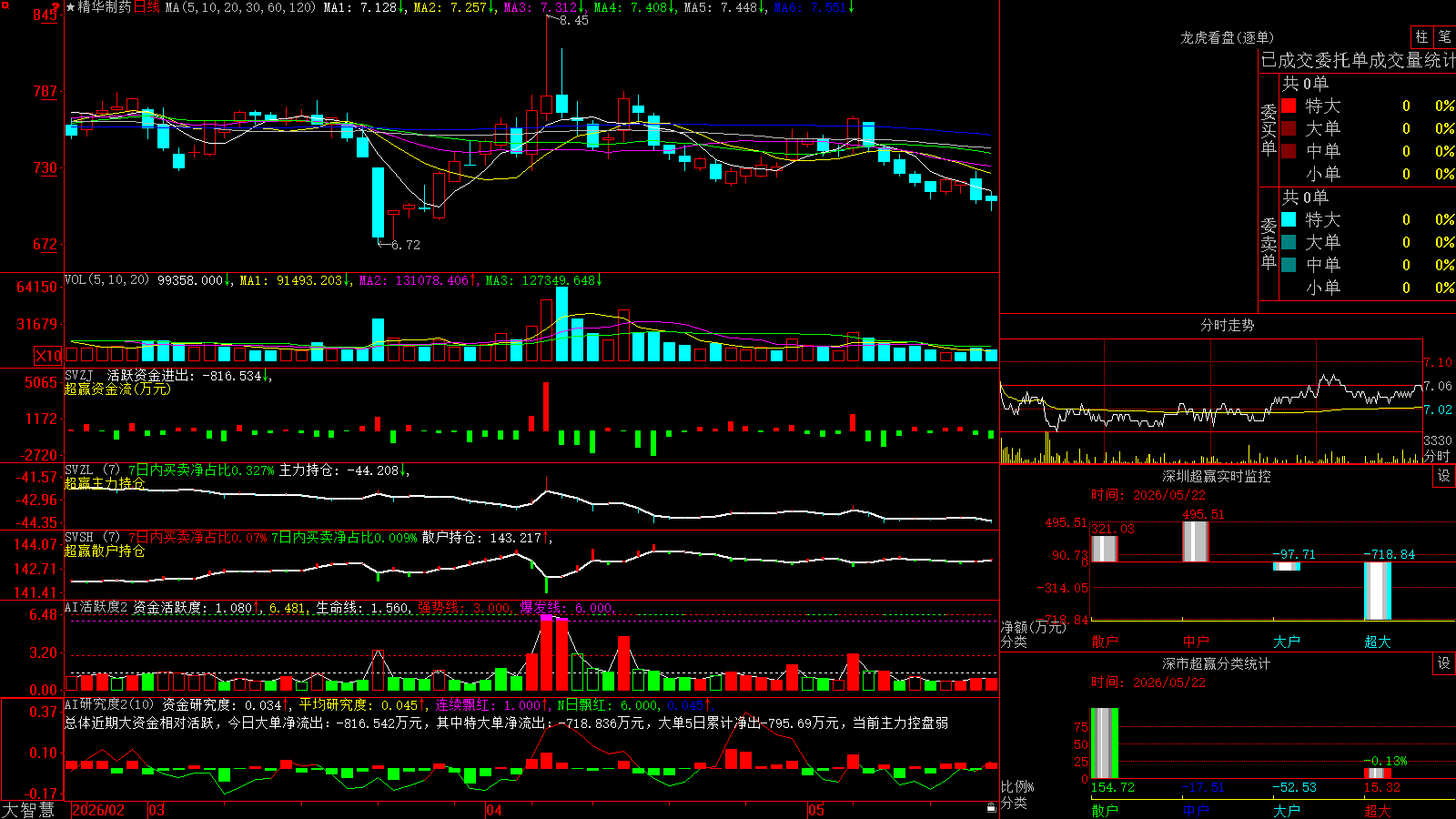Click the -718.84 超大 net amount bar

[1377, 591]
